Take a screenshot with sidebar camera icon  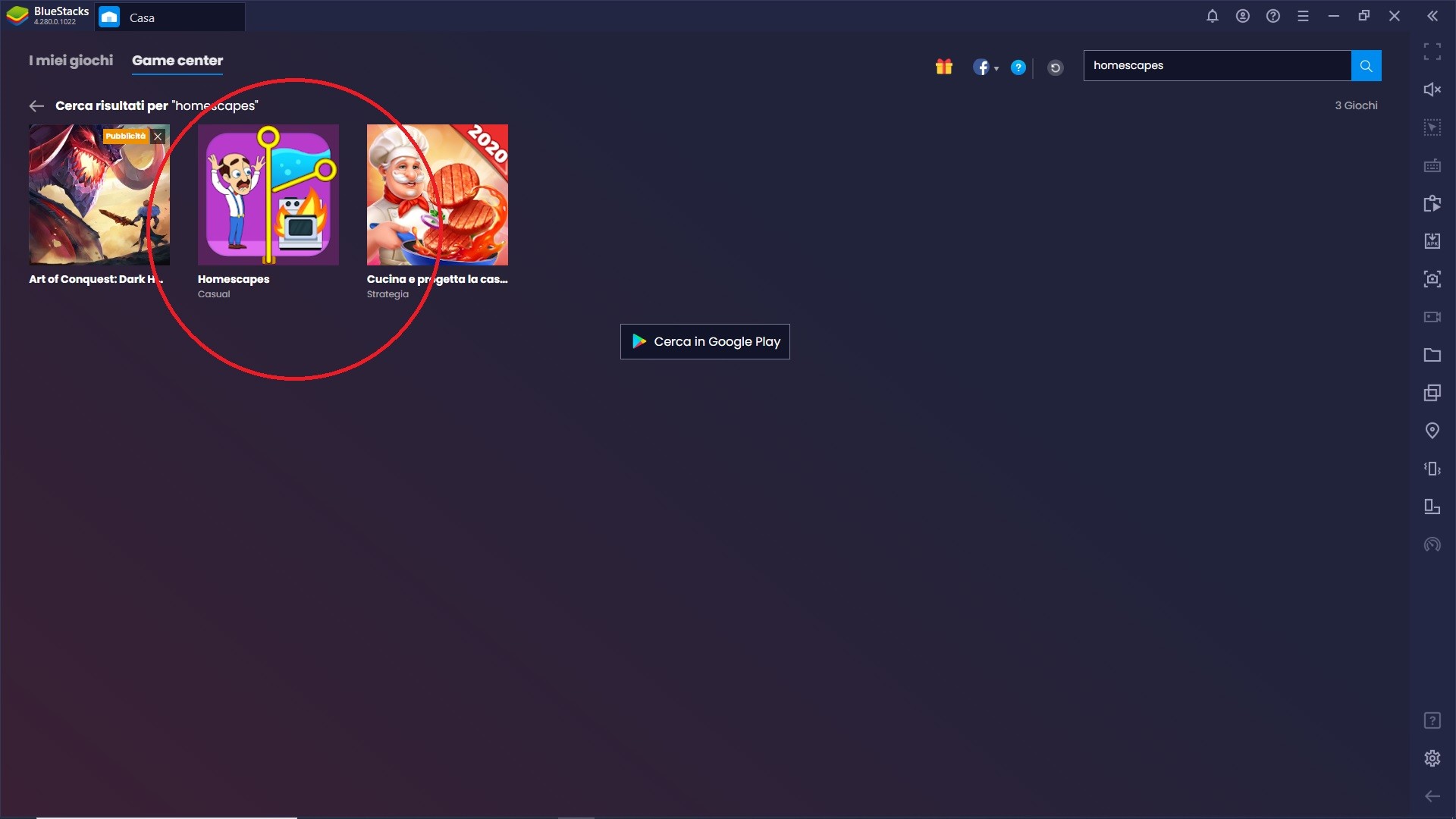(1432, 279)
